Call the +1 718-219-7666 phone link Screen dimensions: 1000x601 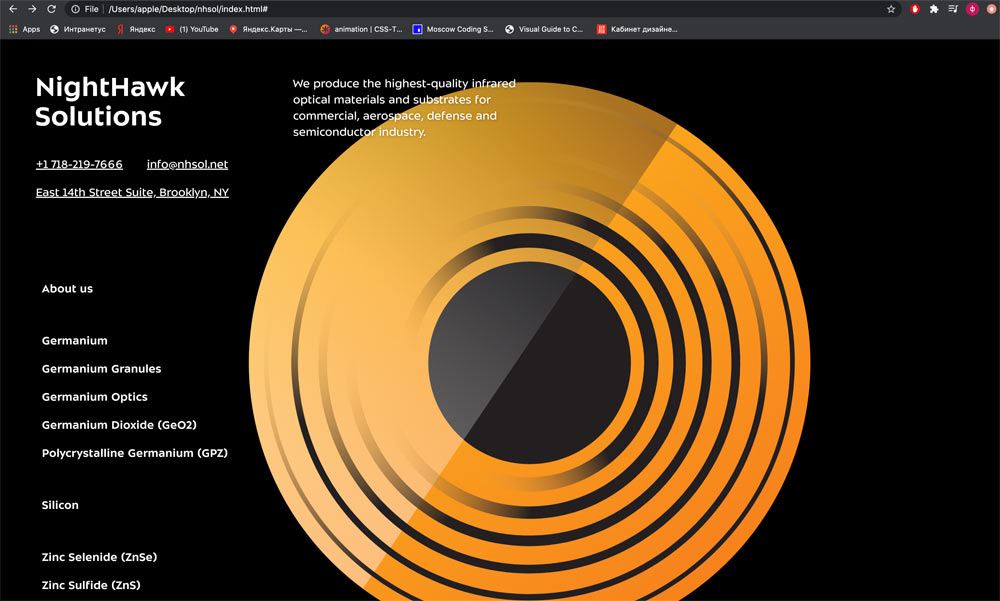[79, 164]
